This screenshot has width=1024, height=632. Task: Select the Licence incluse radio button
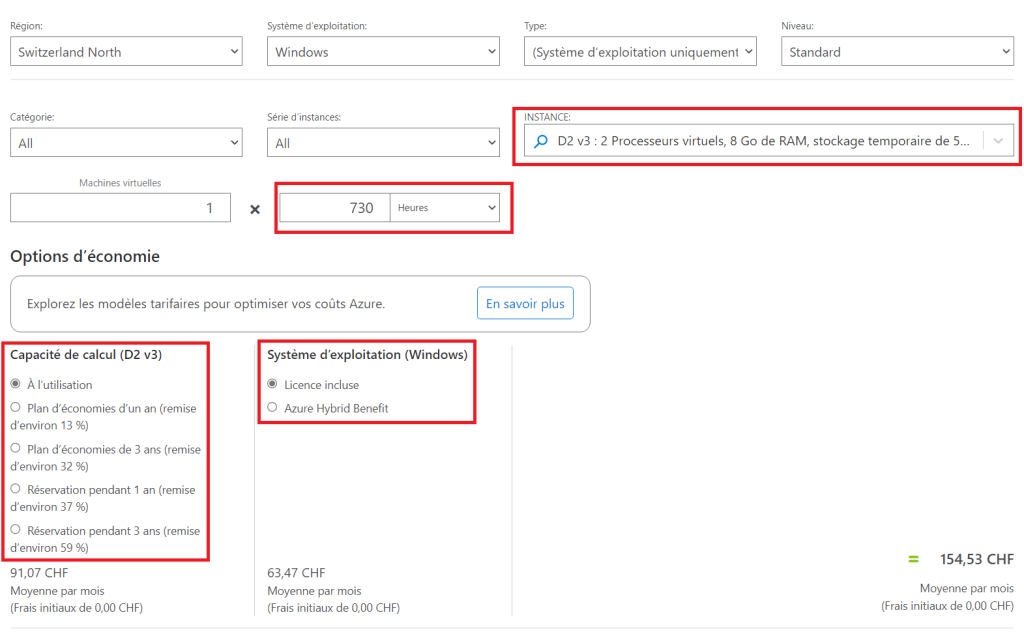click(272, 384)
